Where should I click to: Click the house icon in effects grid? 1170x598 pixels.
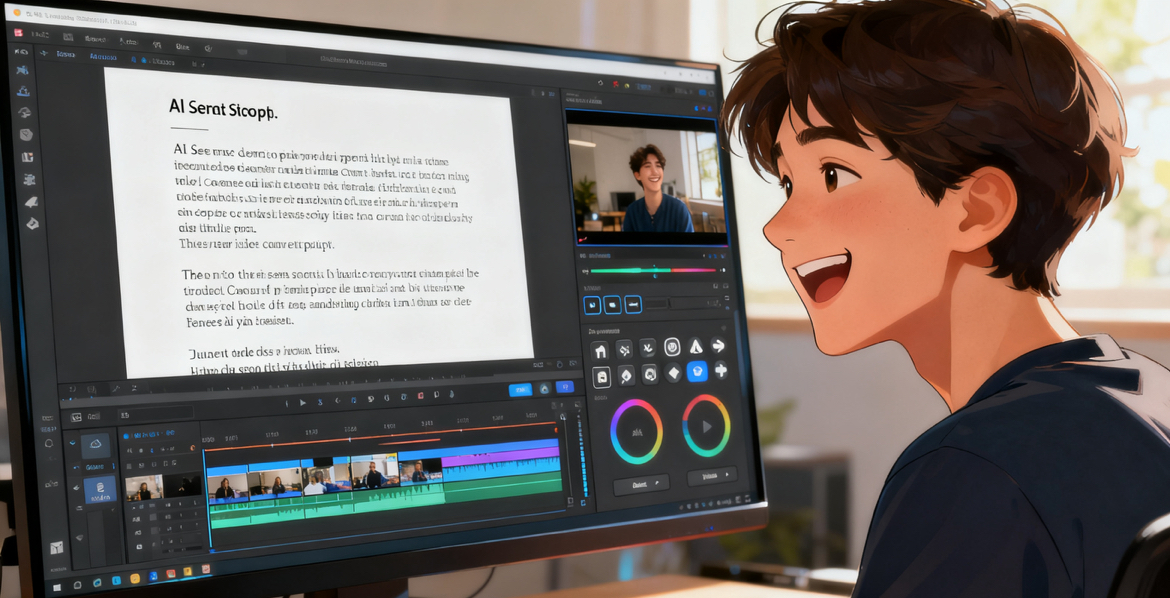tap(600, 350)
